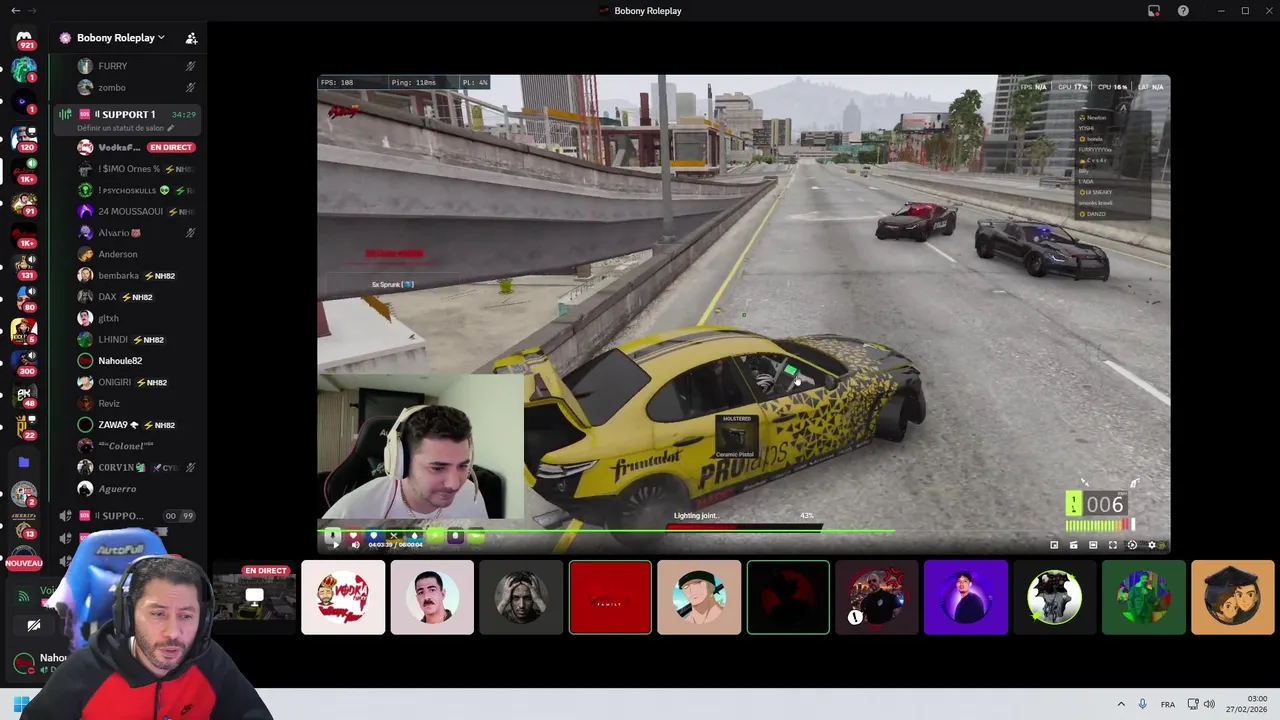
Task: Click the NOUVEAU unread indicator
Action: pos(24,563)
